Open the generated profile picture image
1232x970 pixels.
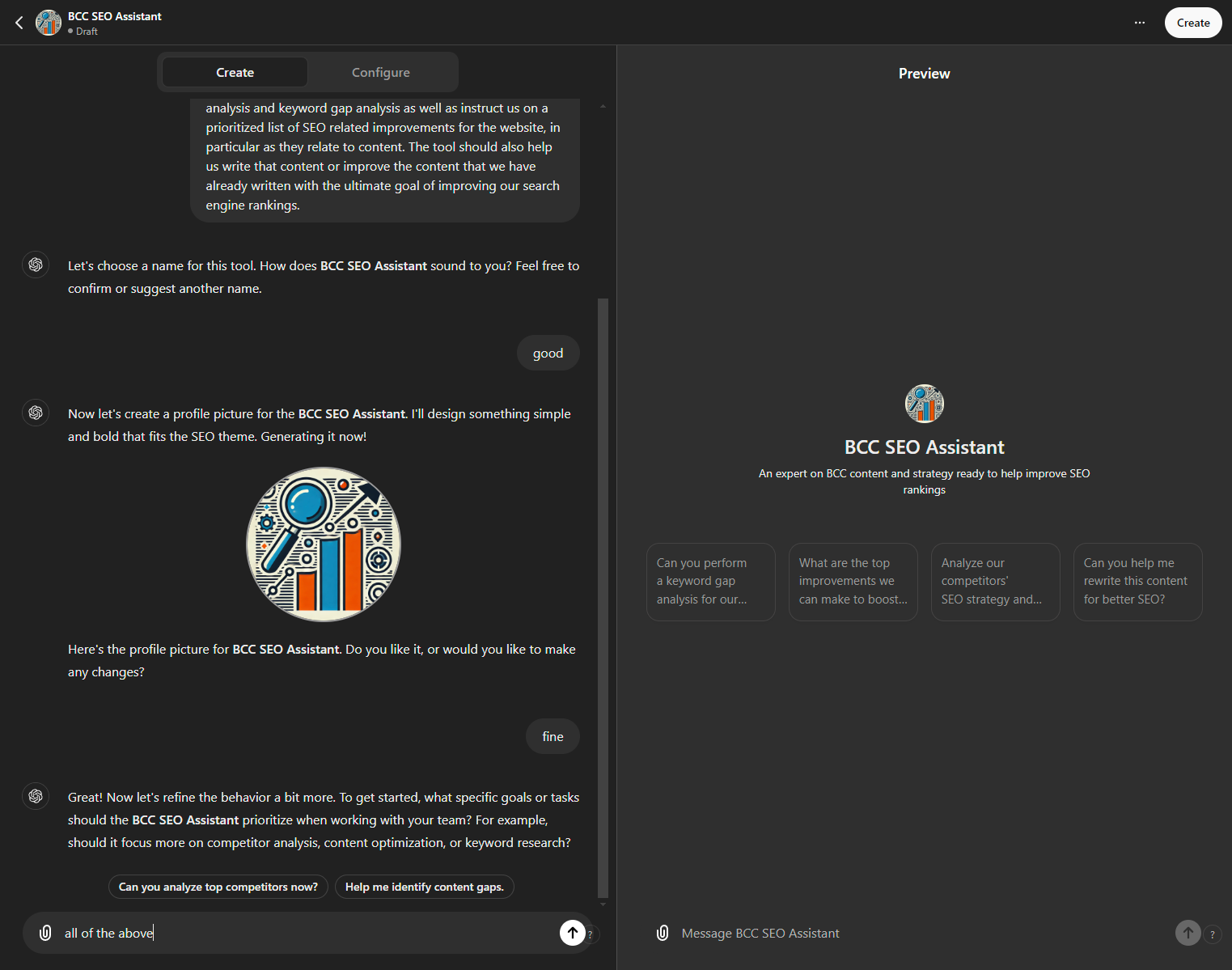pyautogui.click(x=324, y=544)
